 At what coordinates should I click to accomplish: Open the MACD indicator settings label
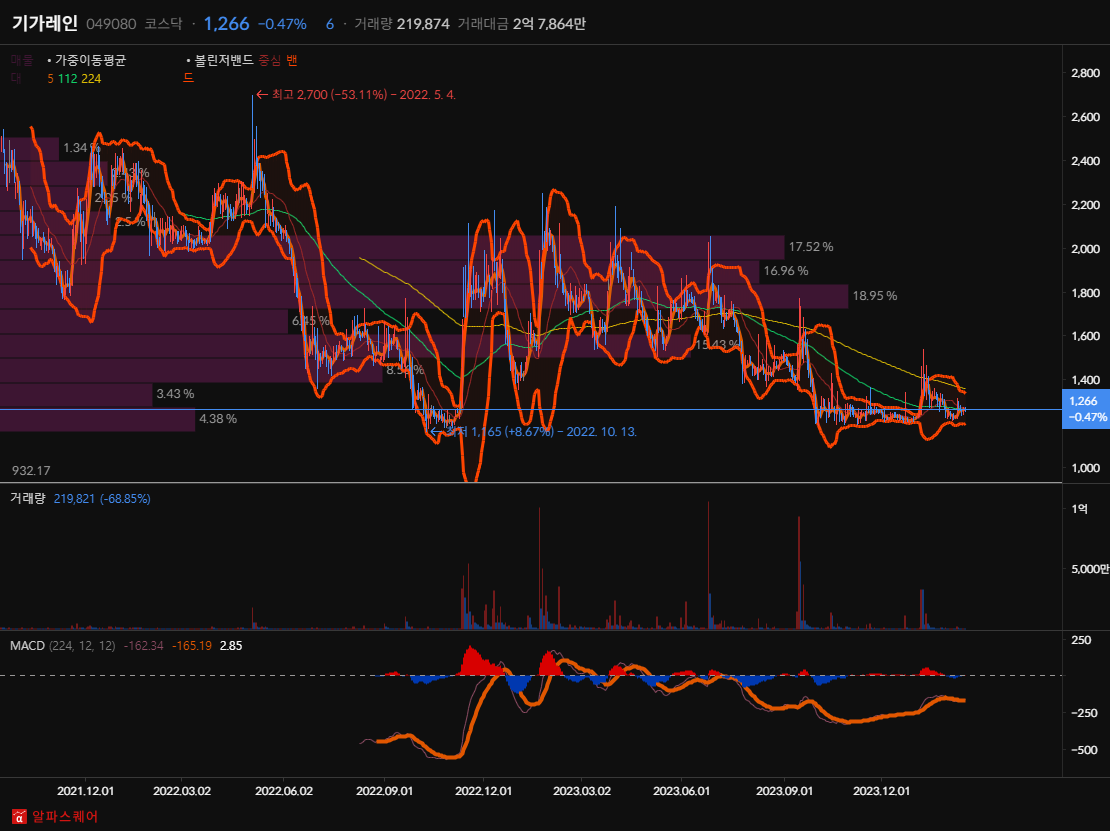27,646
